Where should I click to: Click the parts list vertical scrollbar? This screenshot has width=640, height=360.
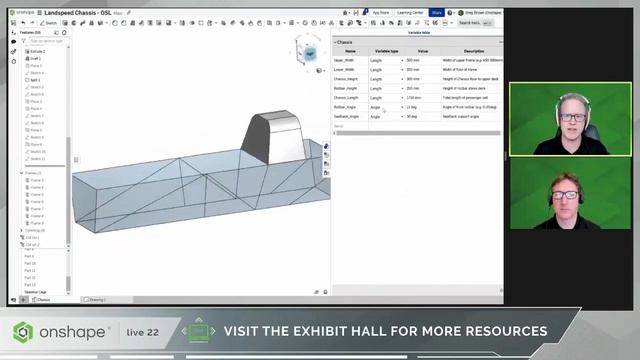[68, 283]
